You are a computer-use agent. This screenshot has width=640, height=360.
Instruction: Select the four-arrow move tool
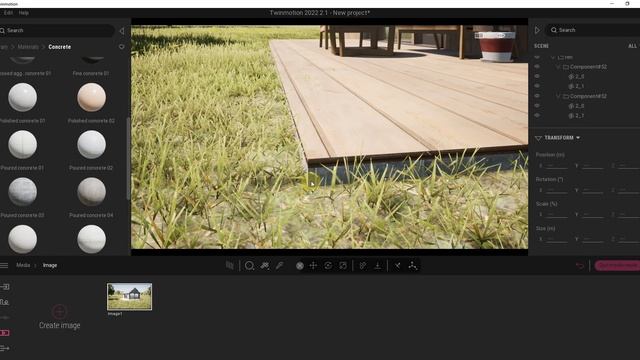click(313, 265)
